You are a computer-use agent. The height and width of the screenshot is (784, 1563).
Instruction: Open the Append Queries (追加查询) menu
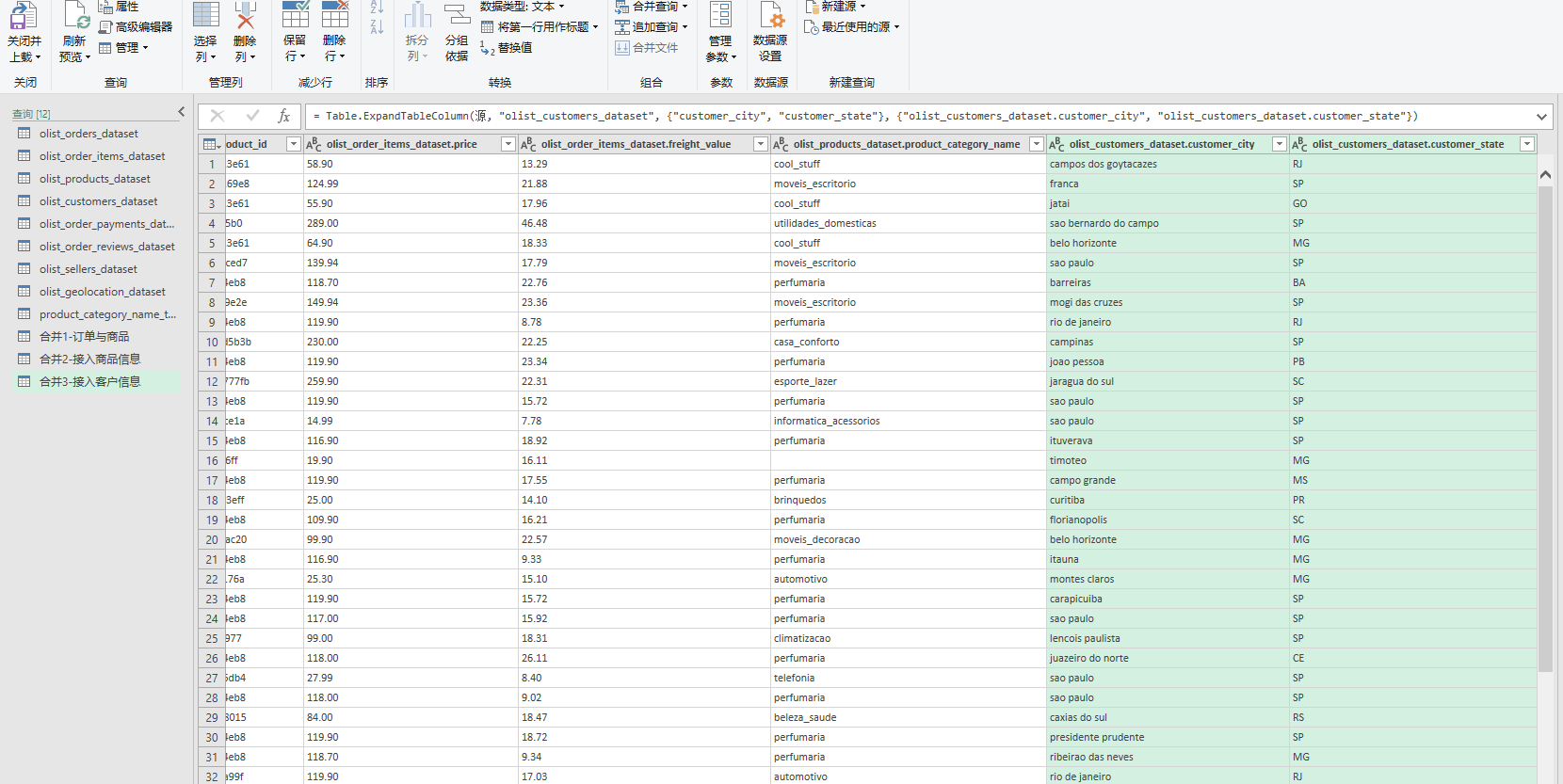point(652,27)
